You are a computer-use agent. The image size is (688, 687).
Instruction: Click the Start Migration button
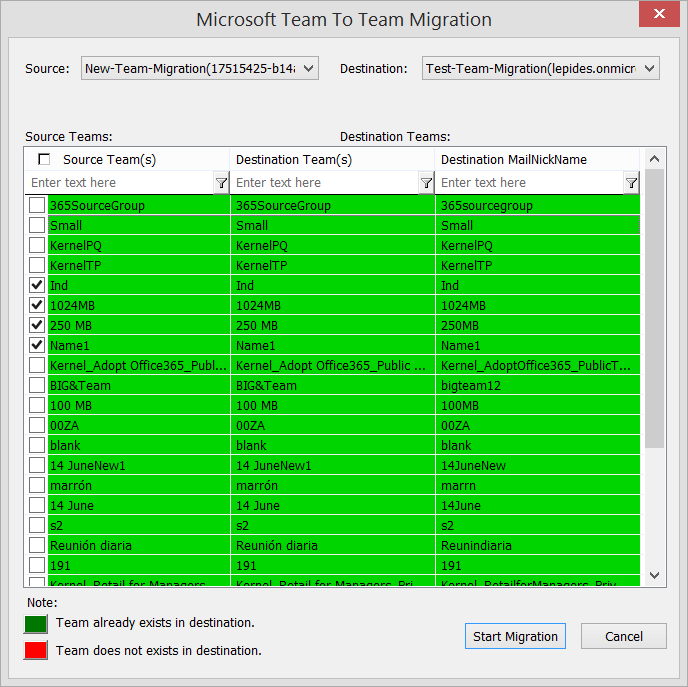[x=515, y=636]
